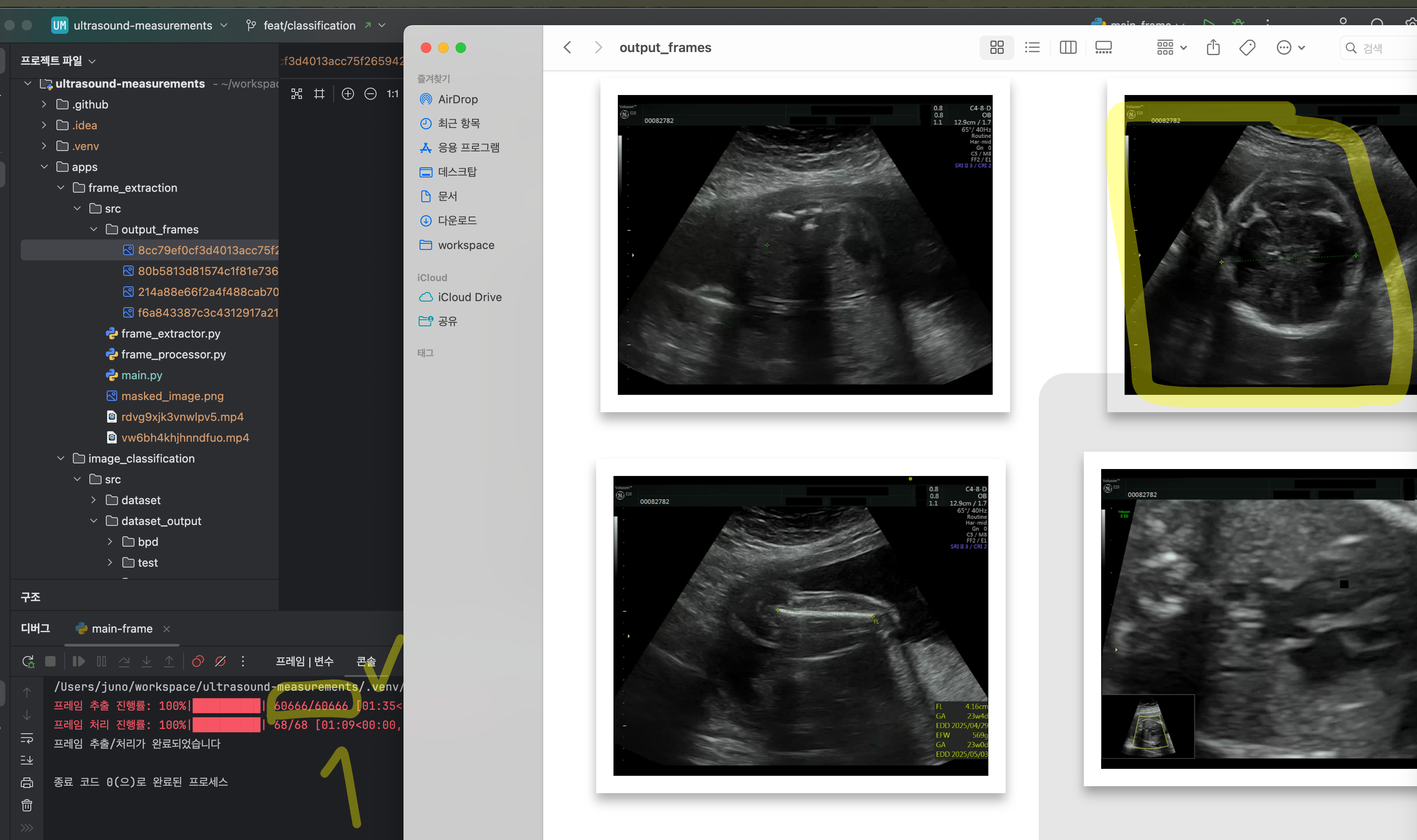Select workspace in Finder sidebar
1417x840 pixels.
(466, 245)
